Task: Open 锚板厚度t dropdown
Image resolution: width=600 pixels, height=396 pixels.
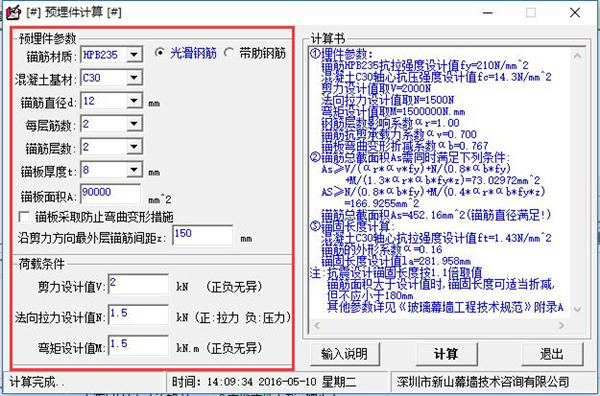Action: [134, 169]
